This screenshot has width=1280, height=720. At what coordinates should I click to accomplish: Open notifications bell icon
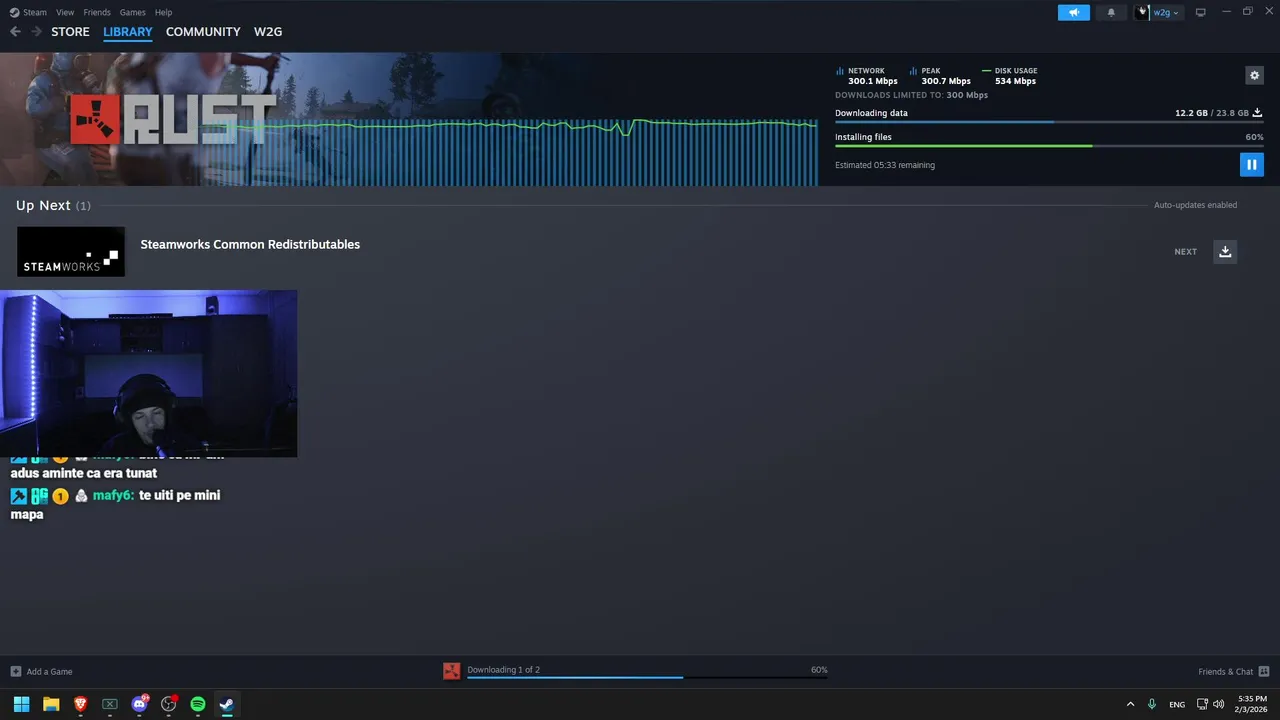1111,12
